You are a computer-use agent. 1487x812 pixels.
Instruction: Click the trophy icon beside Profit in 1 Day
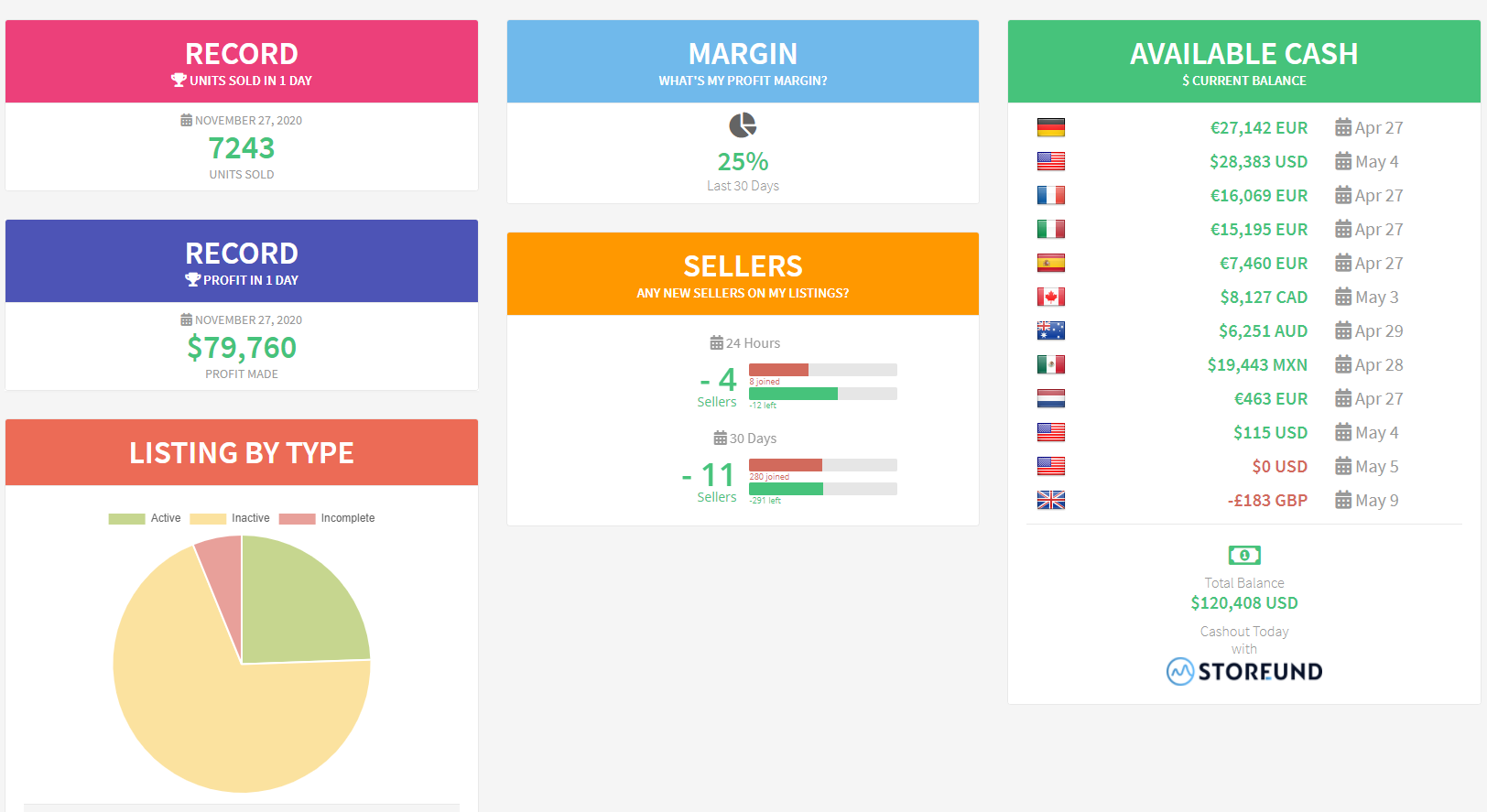point(192,280)
